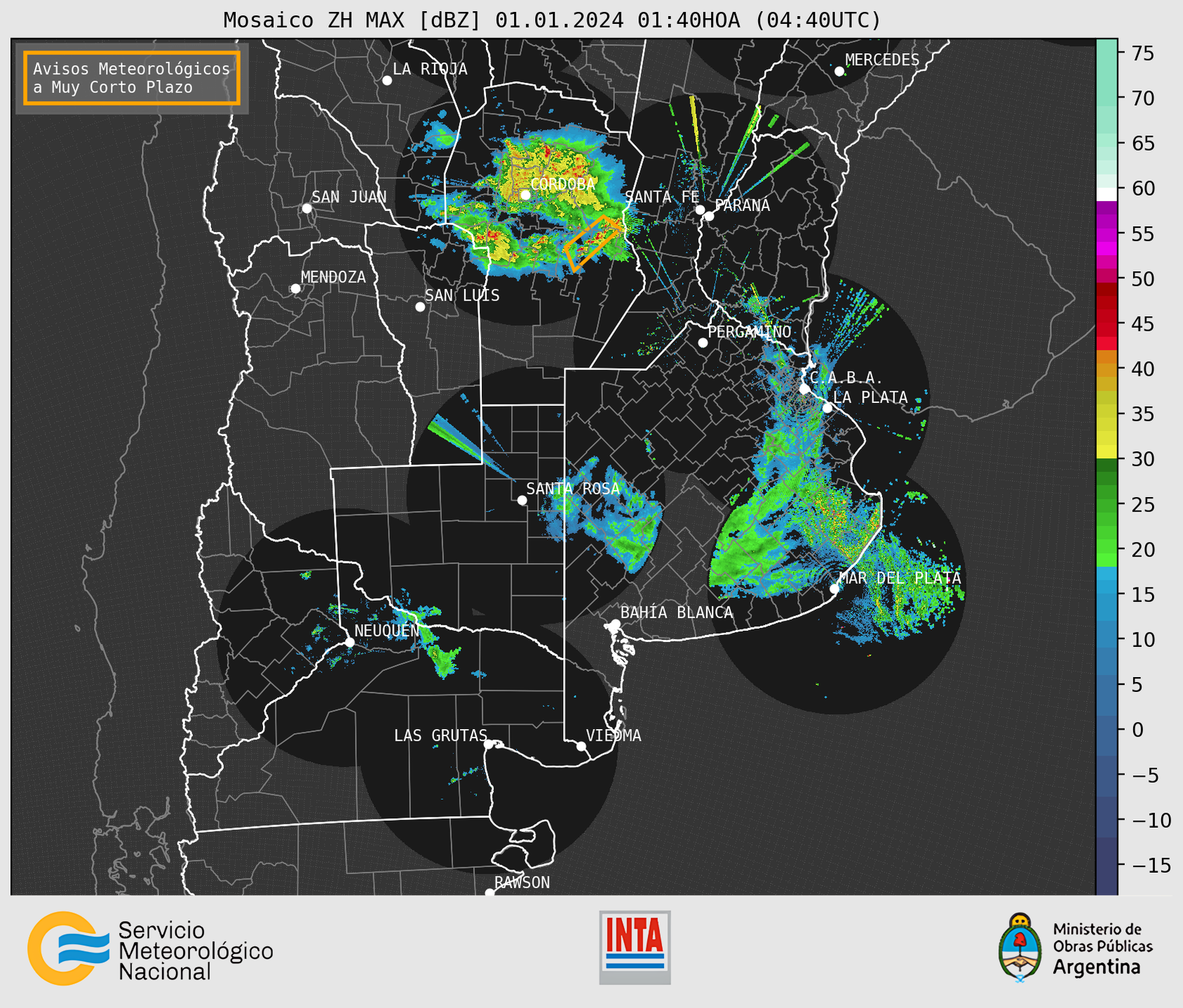The height and width of the screenshot is (1008, 1183).
Task: Click the Servicio Meteorológico Nacional sun-and-waves logo
Action: pyautogui.click(x=69, y=948)
